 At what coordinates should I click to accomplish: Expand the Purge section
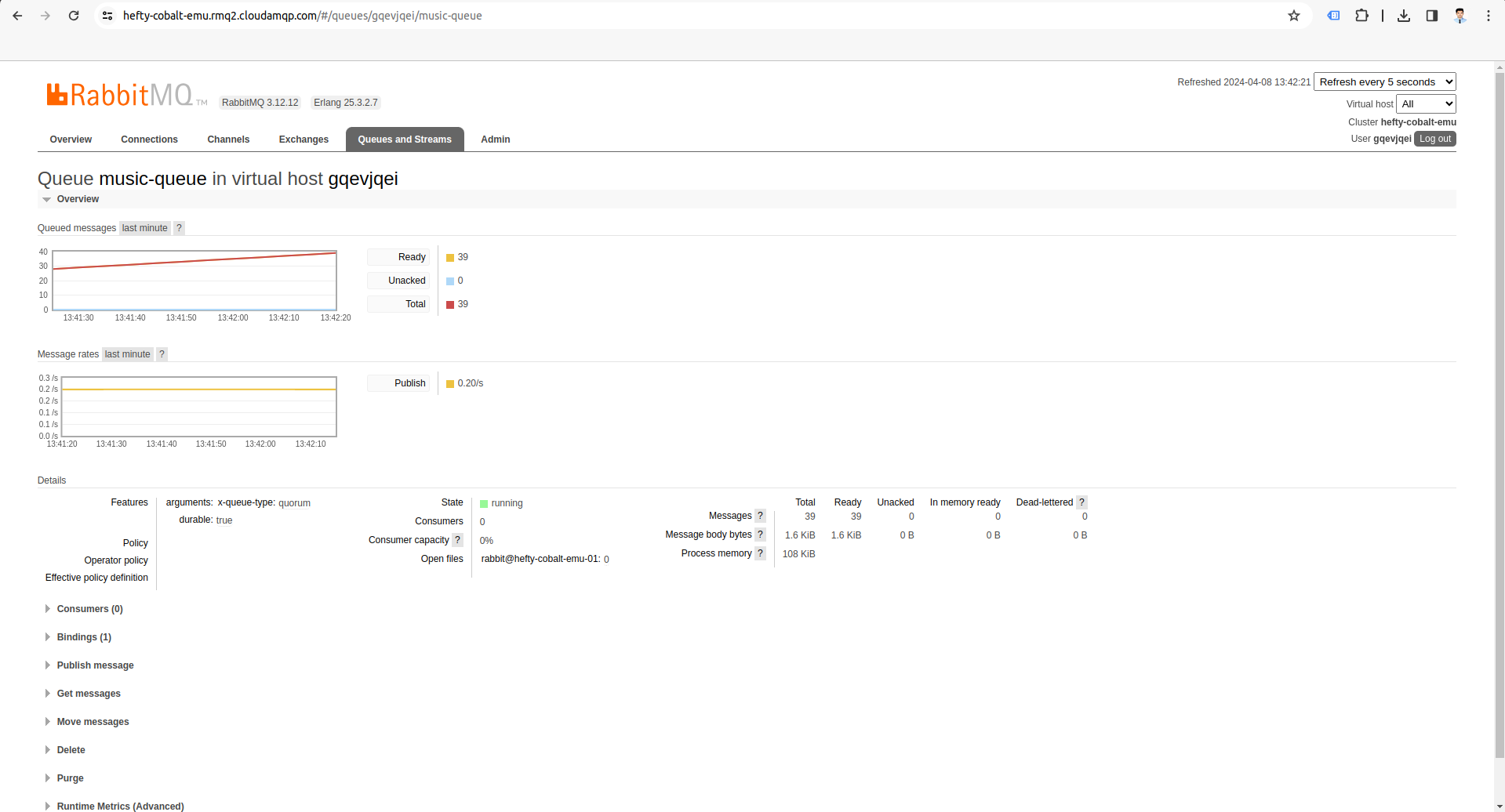click(70, 778)
